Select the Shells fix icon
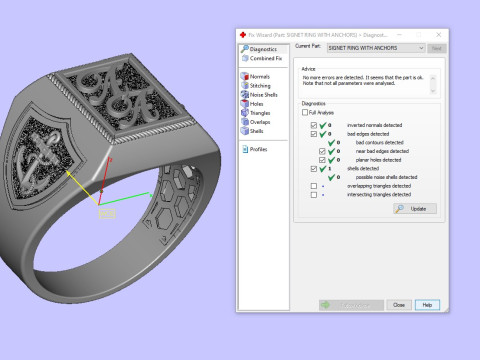Viewport: 480px width, 360px height. click(x=245, y=131)
